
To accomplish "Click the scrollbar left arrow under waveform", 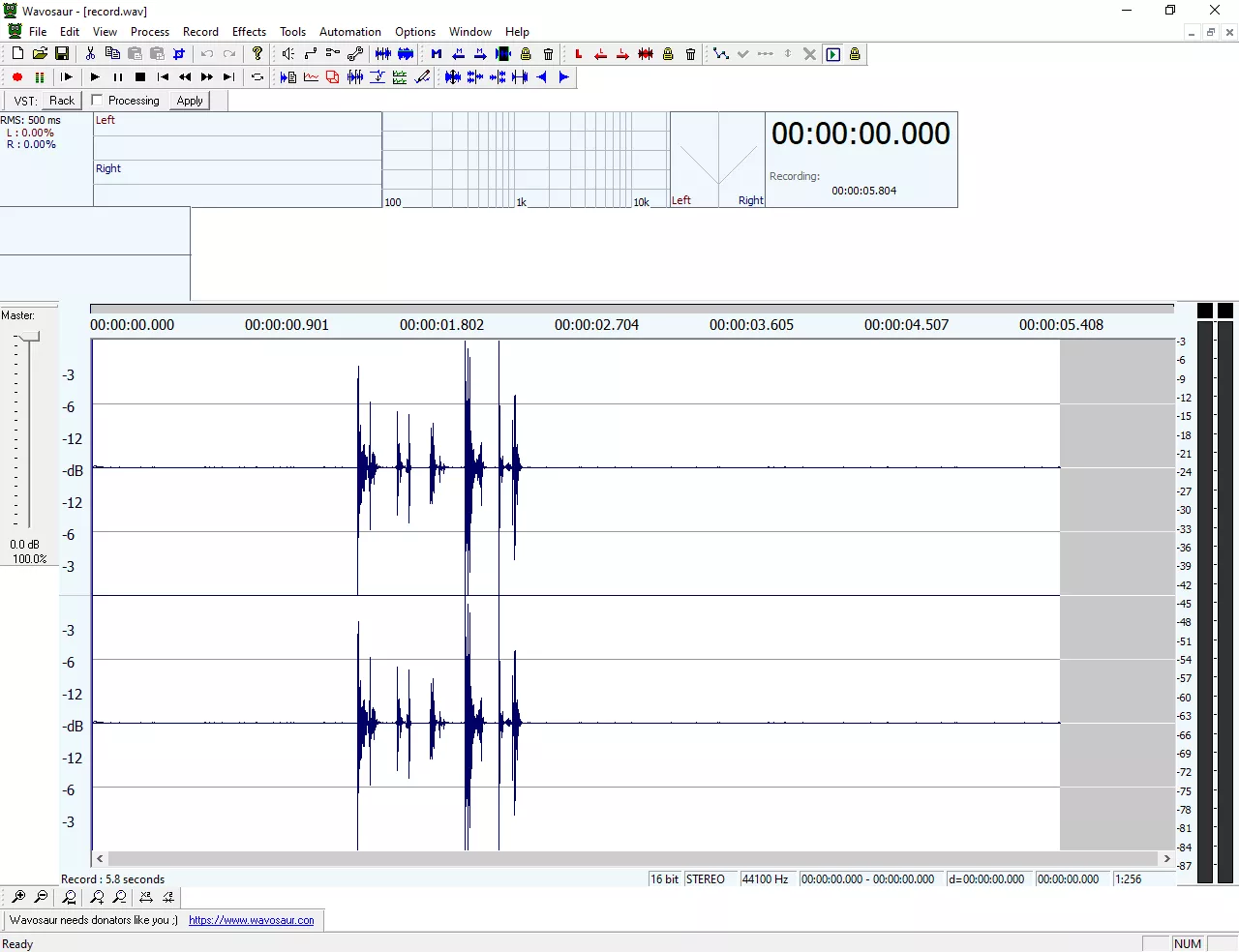I will point(100,858).
